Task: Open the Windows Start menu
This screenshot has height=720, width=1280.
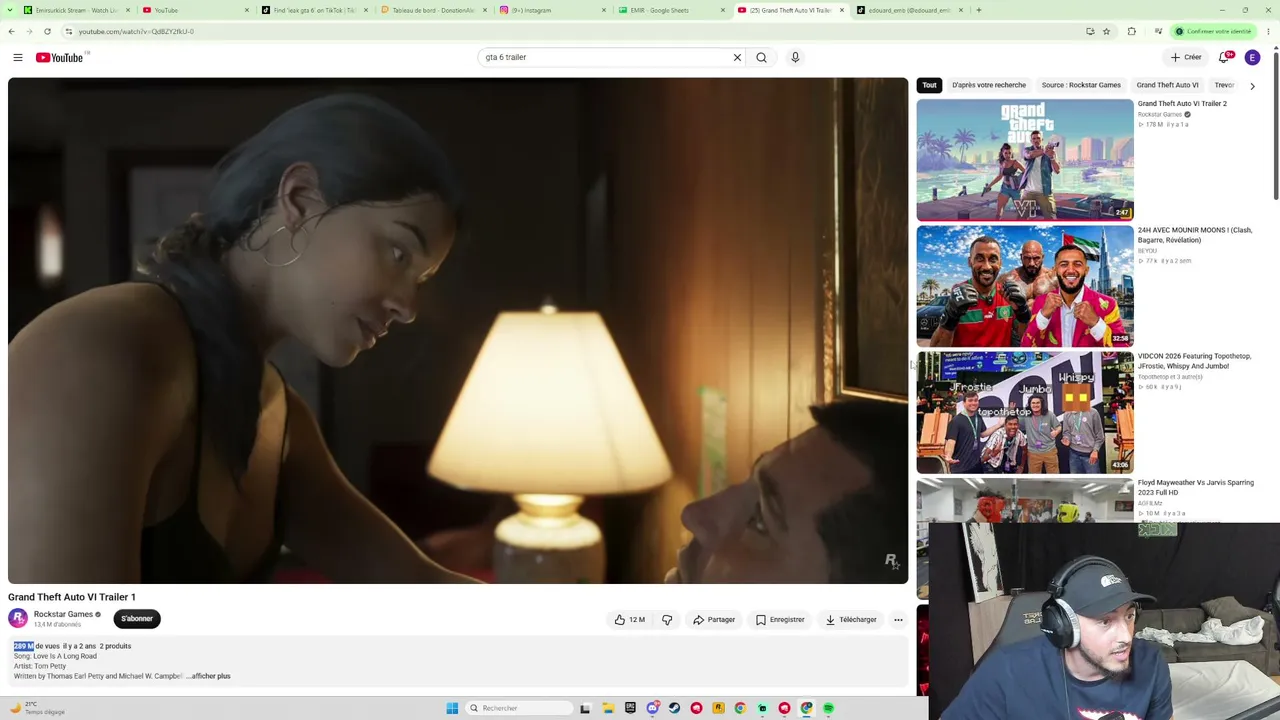Action: pyautogui.click(x=452, y=708)
